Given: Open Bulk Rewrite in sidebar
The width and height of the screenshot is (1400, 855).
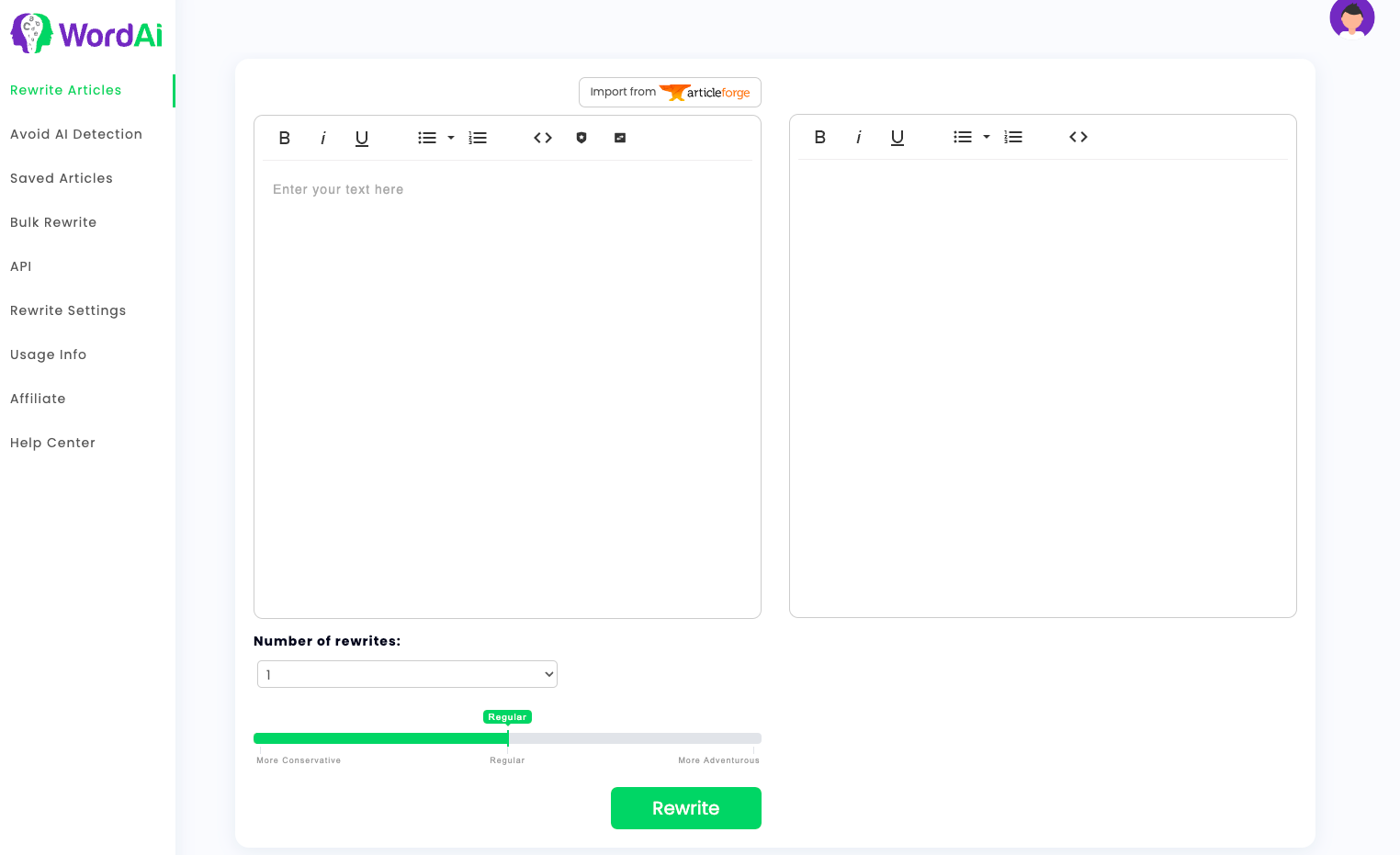Looking at the screenshot, I should (x=53, y=222).
